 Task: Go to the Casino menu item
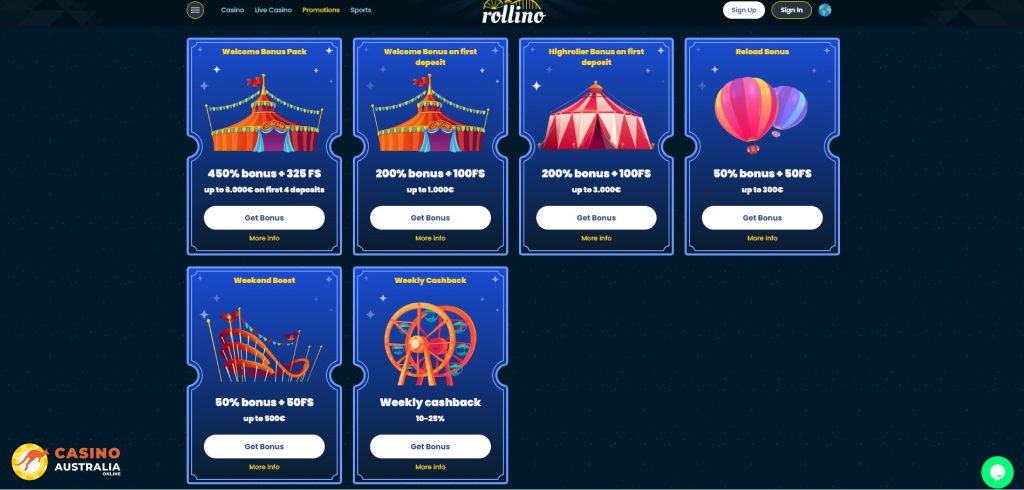coord(232,10)
